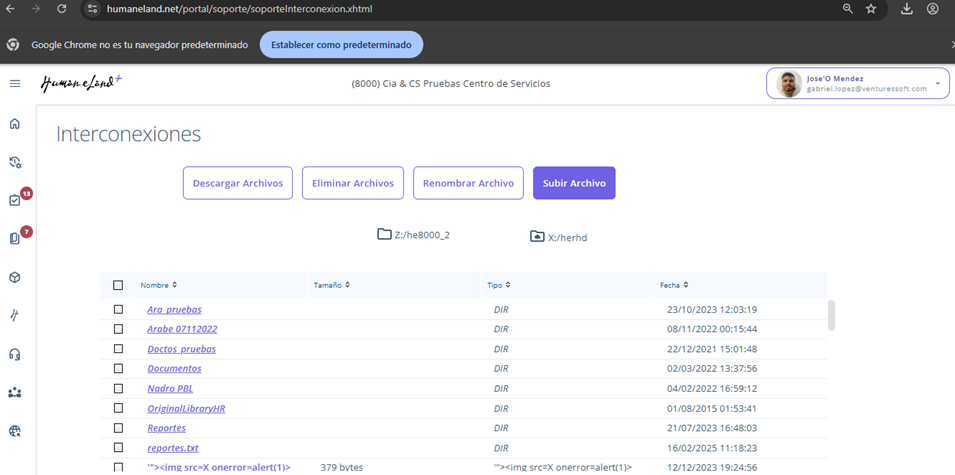Click the people group icon in sidebar
Viewport: 955px width, 475px height.
click(15, 392)
